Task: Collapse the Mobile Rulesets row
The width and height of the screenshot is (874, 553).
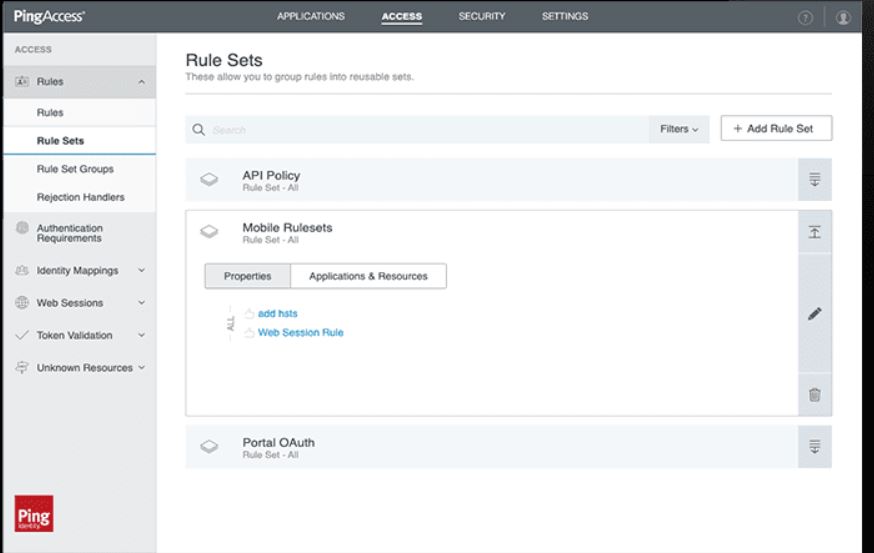Action: coord(814,232)
